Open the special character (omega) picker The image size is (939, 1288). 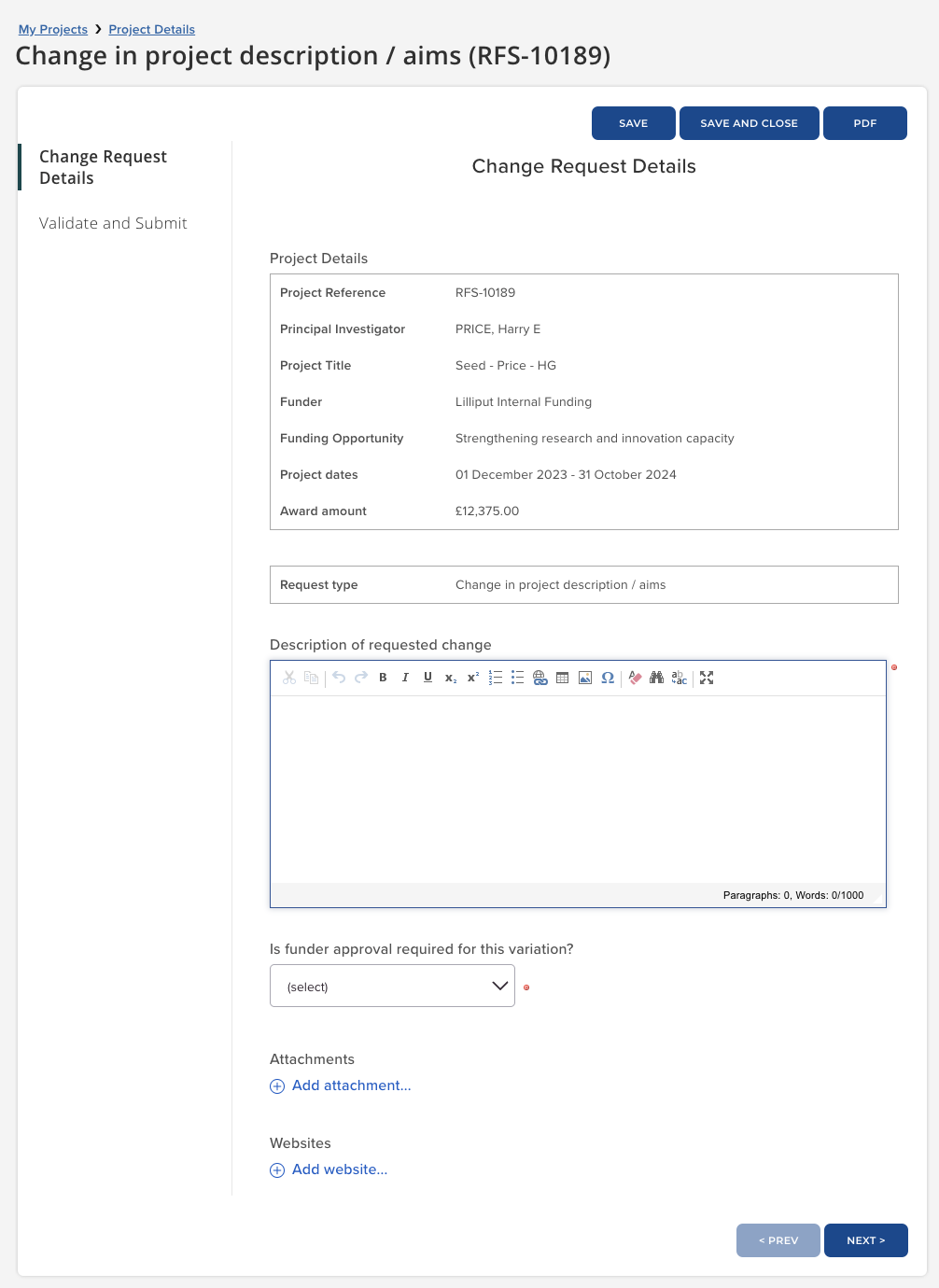point(608,678)
